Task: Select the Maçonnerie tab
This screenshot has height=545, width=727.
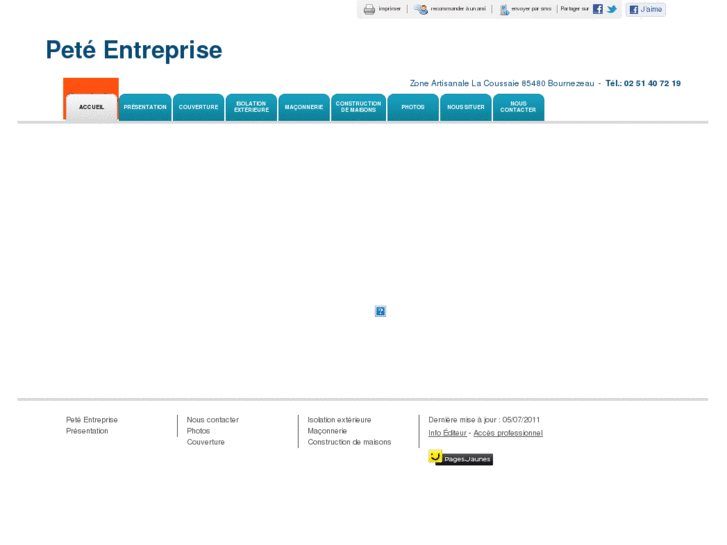Action: 304,107
